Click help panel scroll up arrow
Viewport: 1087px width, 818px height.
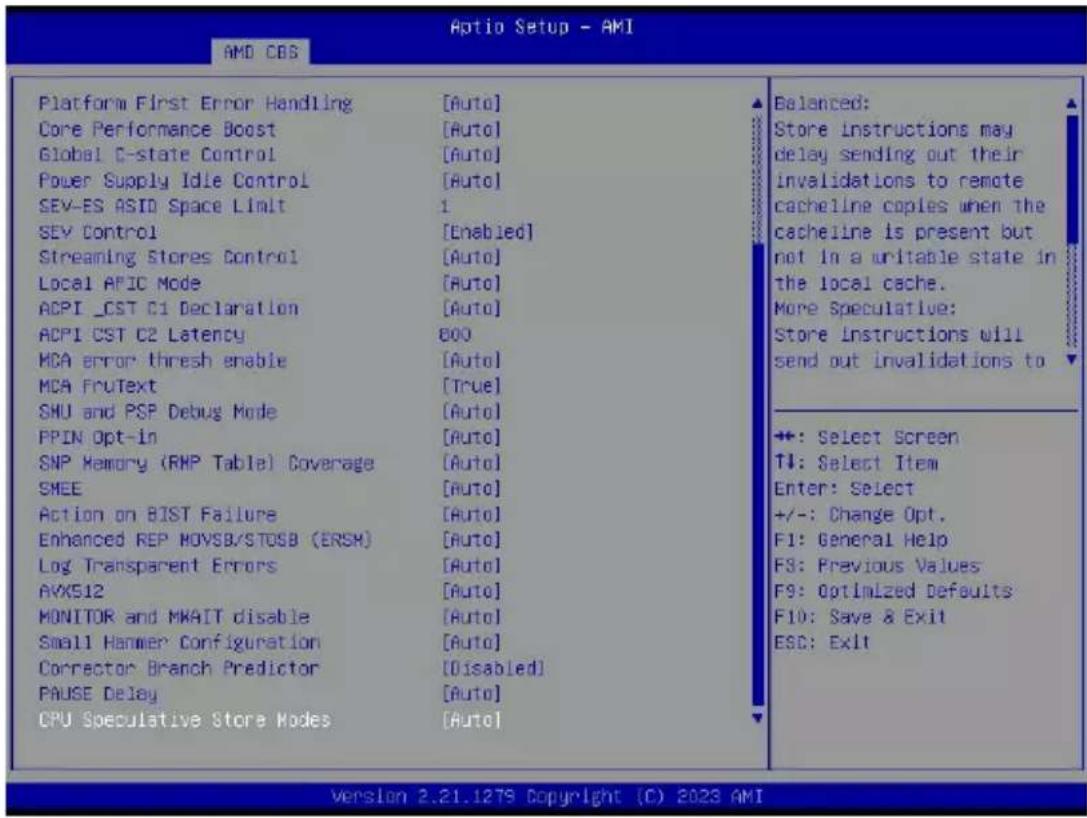coord(1072,104)
